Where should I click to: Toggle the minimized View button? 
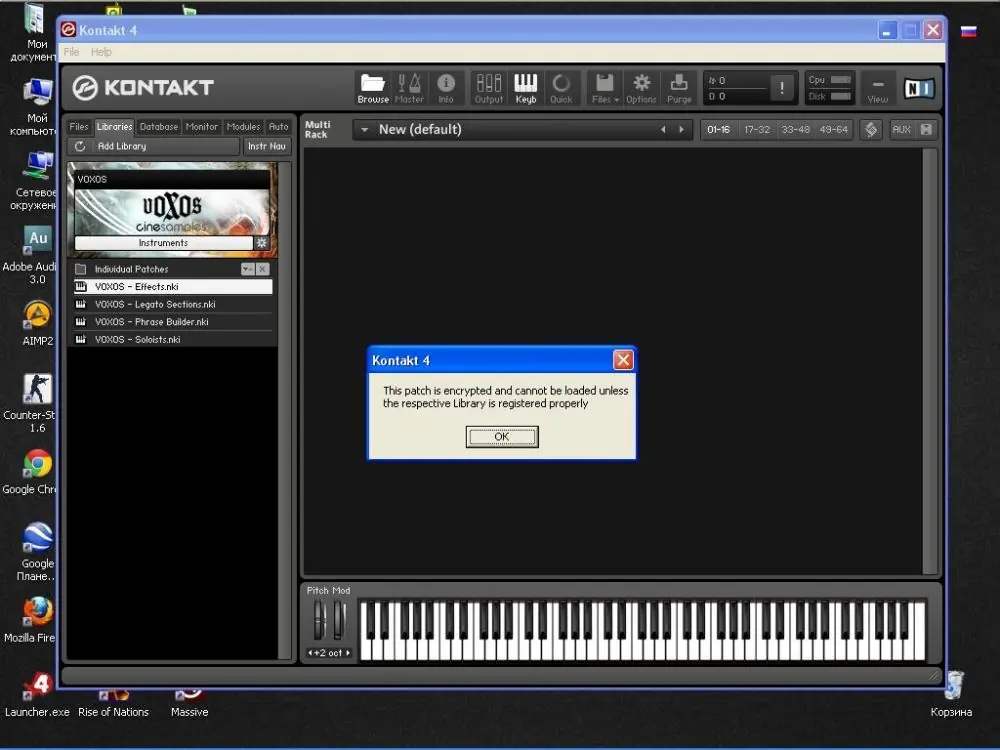coord(878,88)
